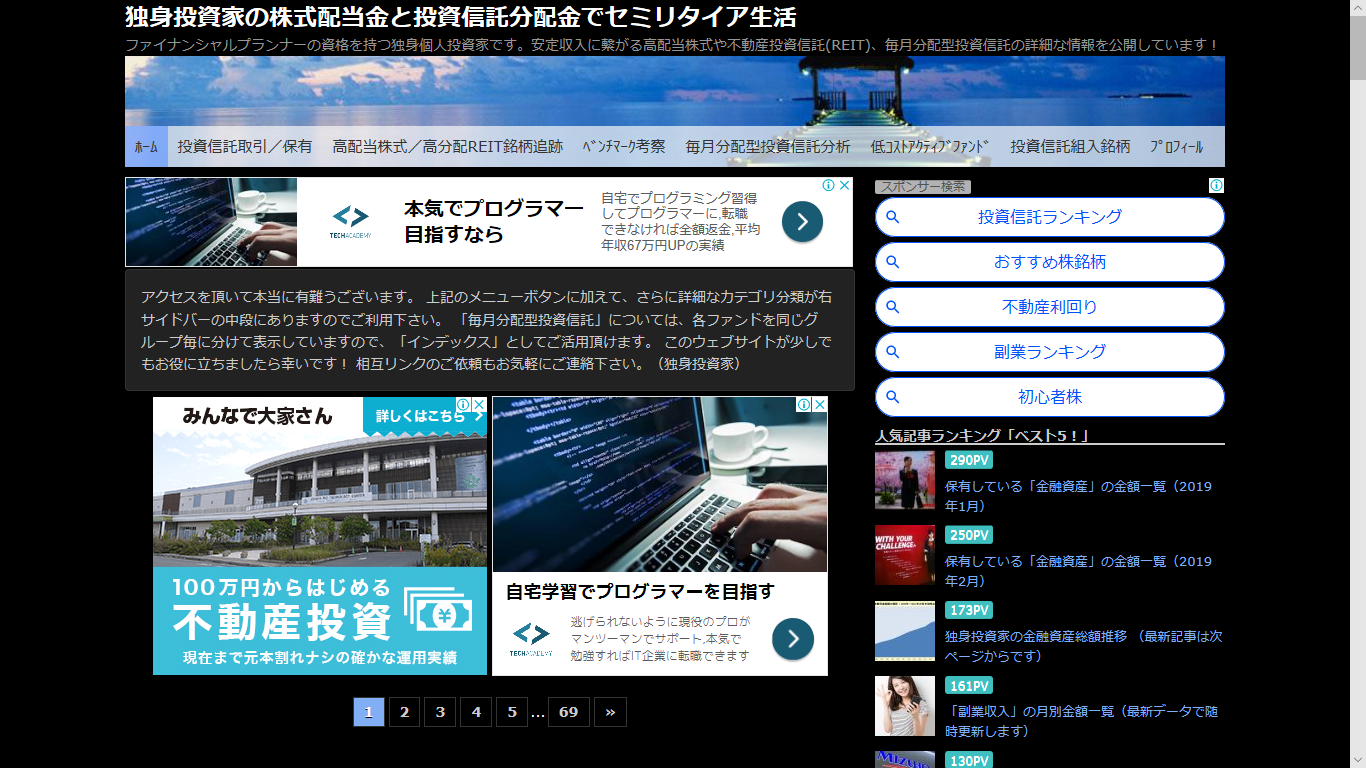Click search icon in 投資信託ランキング pill
Viewport: 1366px width, 768px height.
(893, 217)
